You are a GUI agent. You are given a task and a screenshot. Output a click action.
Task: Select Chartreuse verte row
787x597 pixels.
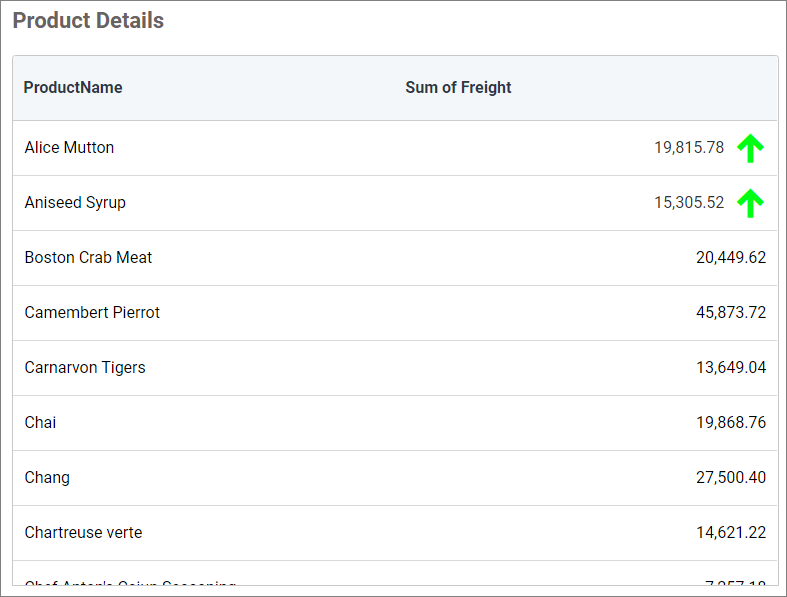pyautogui.click(x=83, y=533)
